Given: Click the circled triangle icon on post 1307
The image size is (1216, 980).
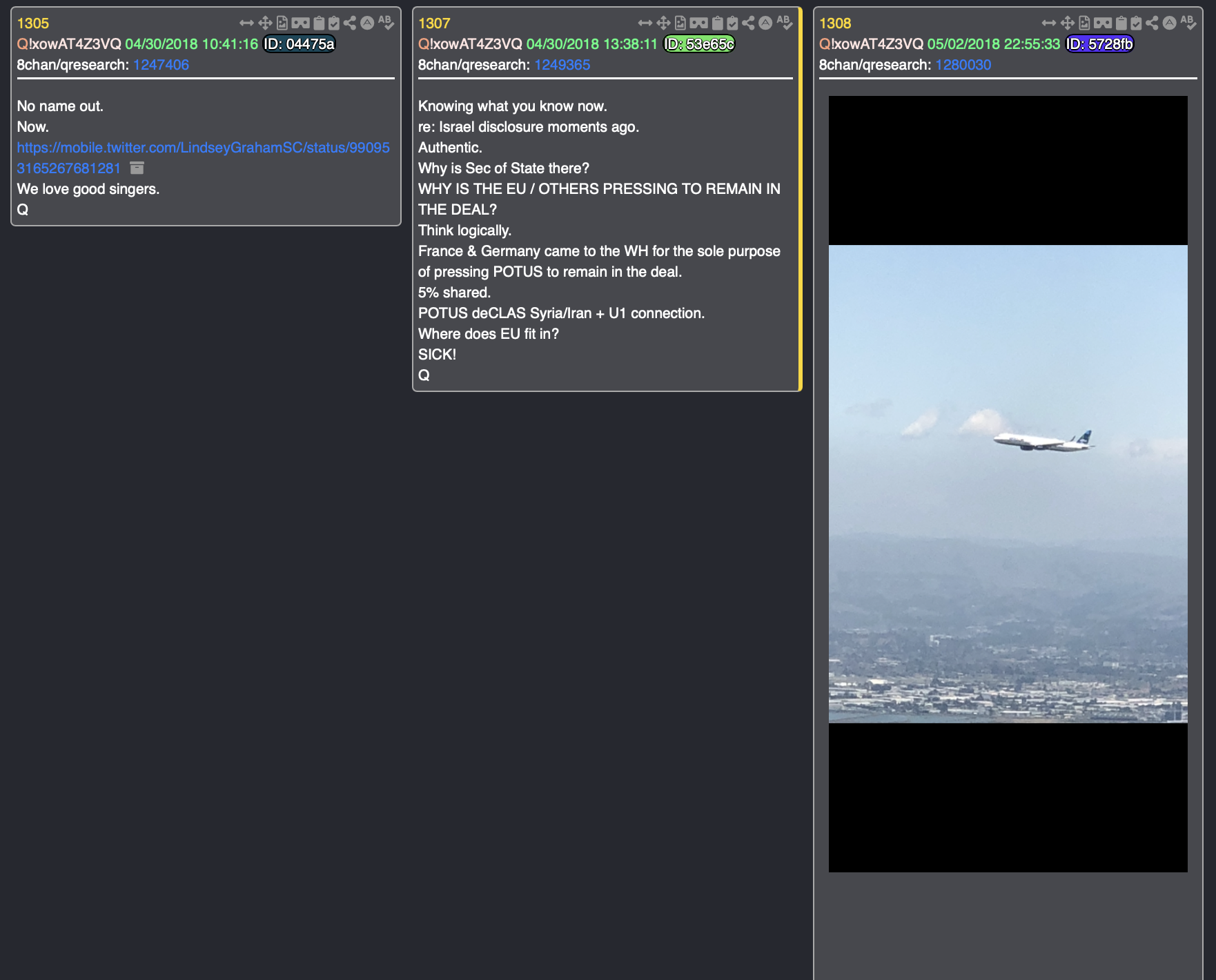Looking at the screenshot, I should click(x=765, y=23).
